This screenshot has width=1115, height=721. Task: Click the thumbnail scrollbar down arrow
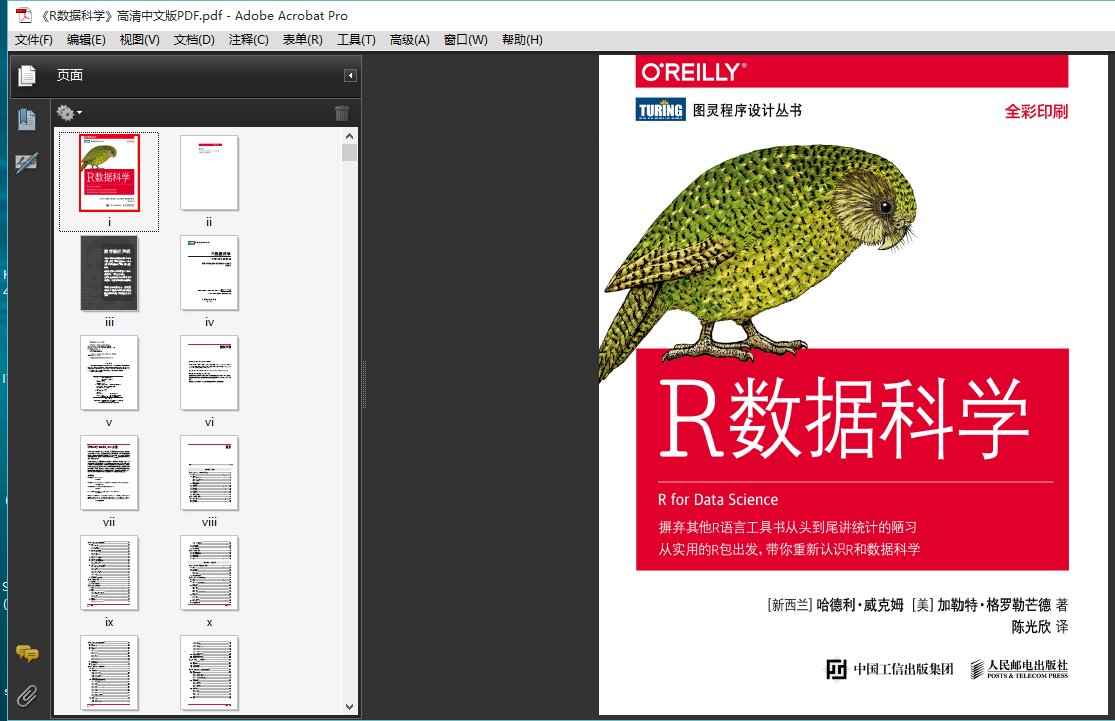click(x=349, y=707)
